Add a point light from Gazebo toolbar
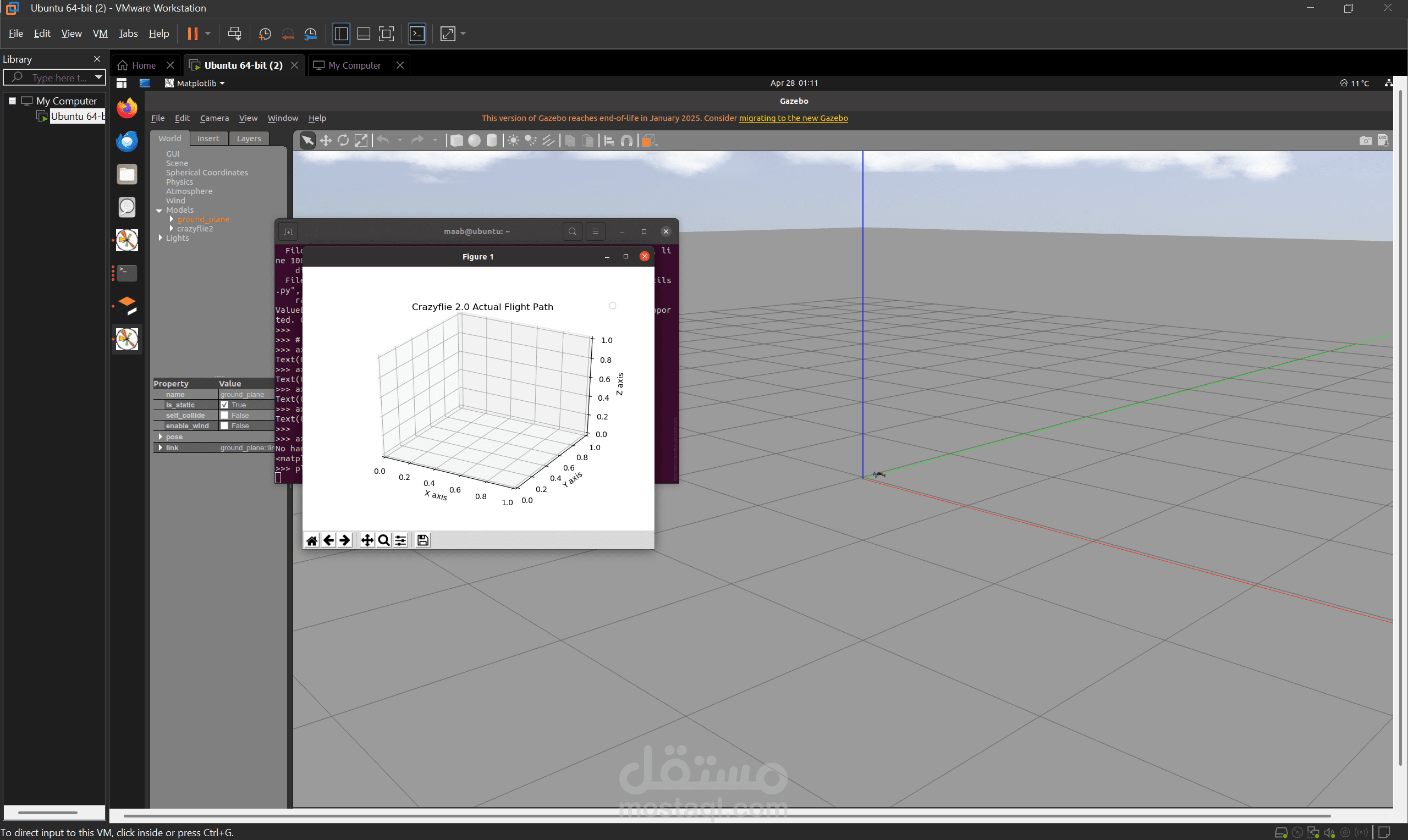The width and height of the screenshot is (1408, 840). (514, 140)
